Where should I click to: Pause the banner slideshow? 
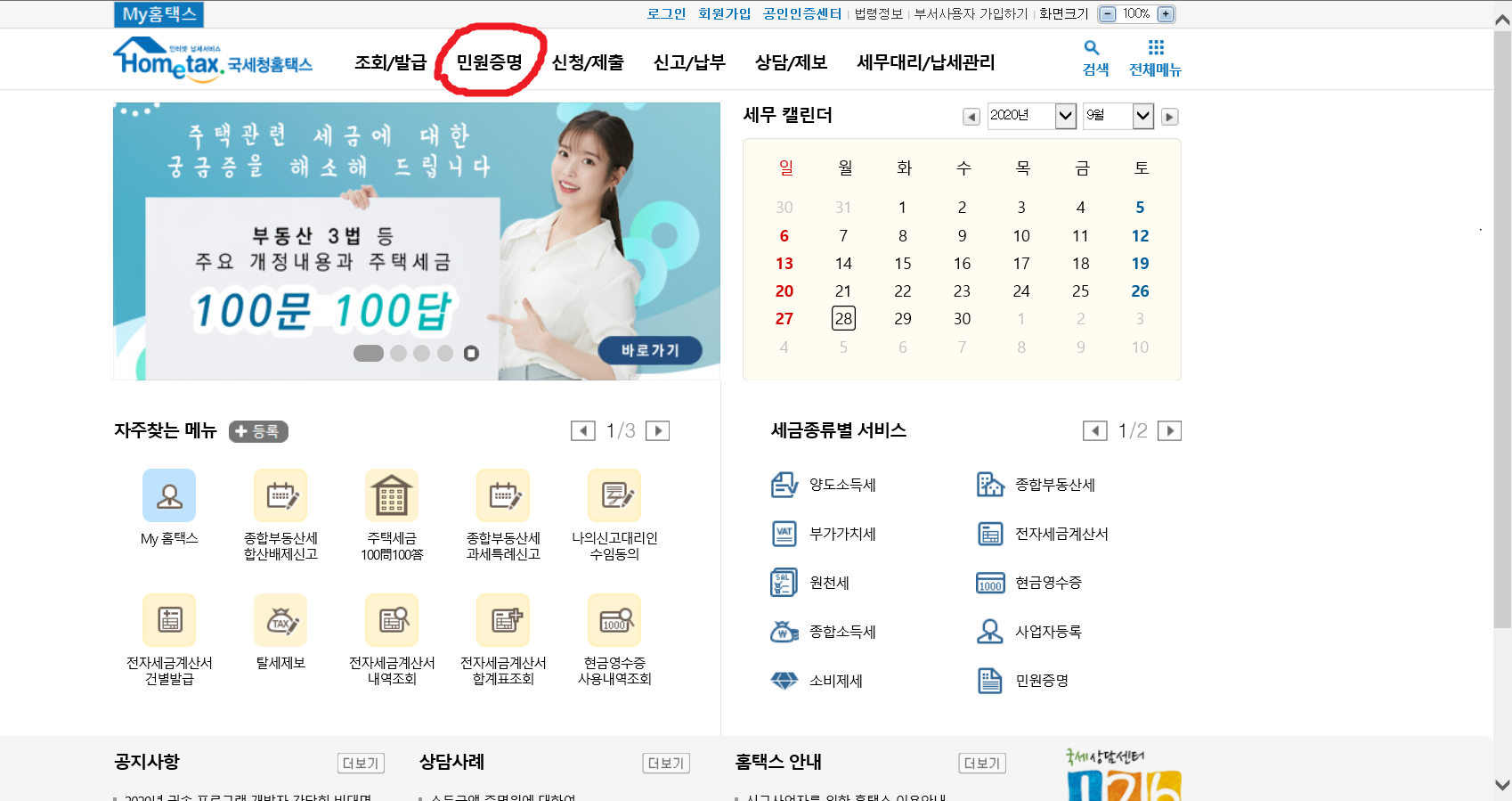471,354
